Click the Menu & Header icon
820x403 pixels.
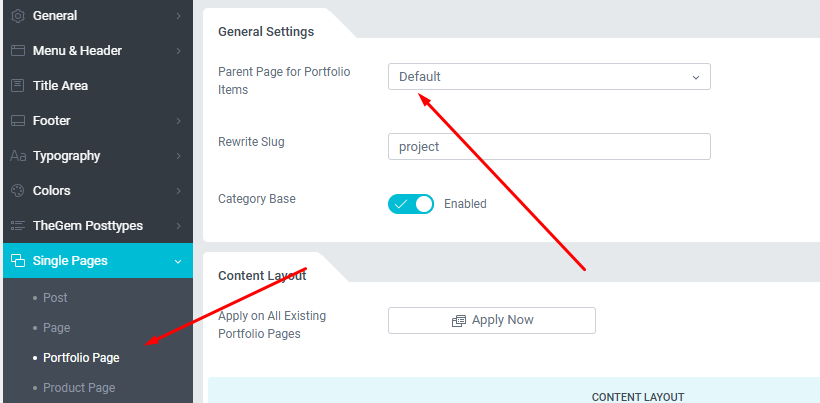click(x=18, y=51)
